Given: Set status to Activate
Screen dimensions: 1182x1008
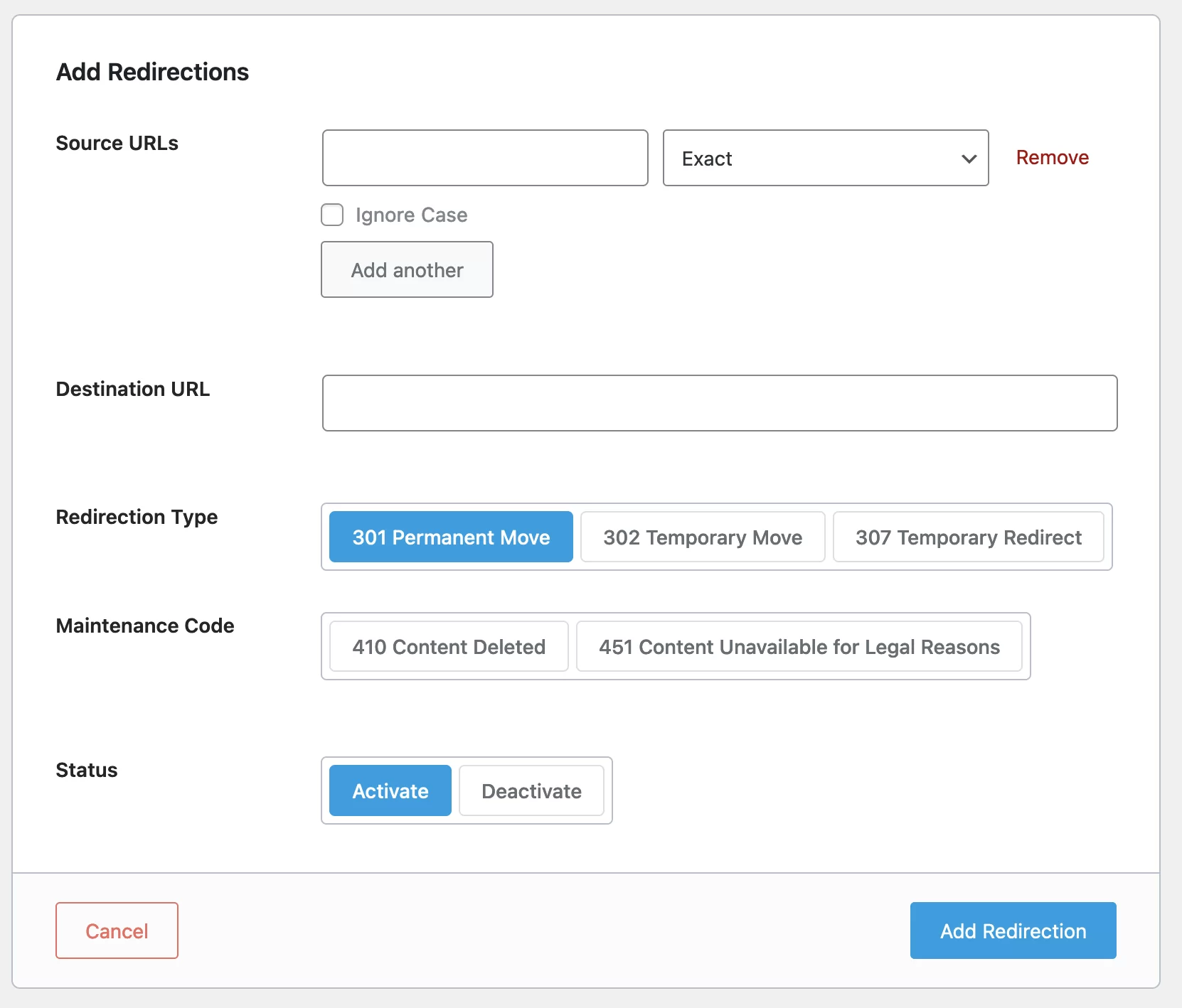Looking at the screenshot, I should click(x=390, y=790).
